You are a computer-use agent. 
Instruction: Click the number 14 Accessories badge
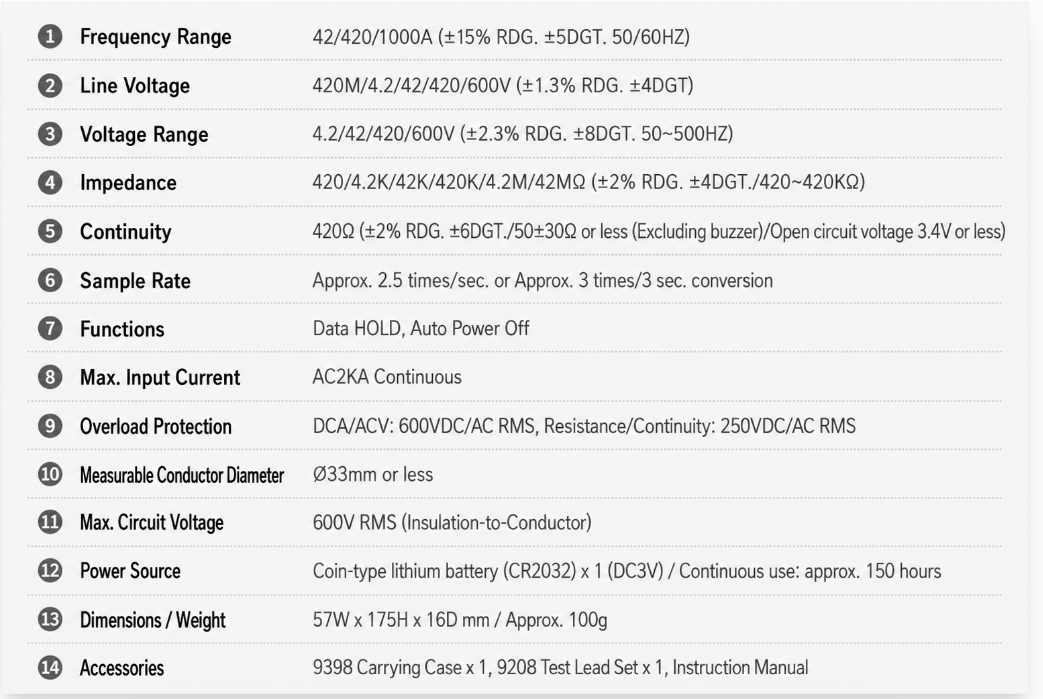[50, 668]
